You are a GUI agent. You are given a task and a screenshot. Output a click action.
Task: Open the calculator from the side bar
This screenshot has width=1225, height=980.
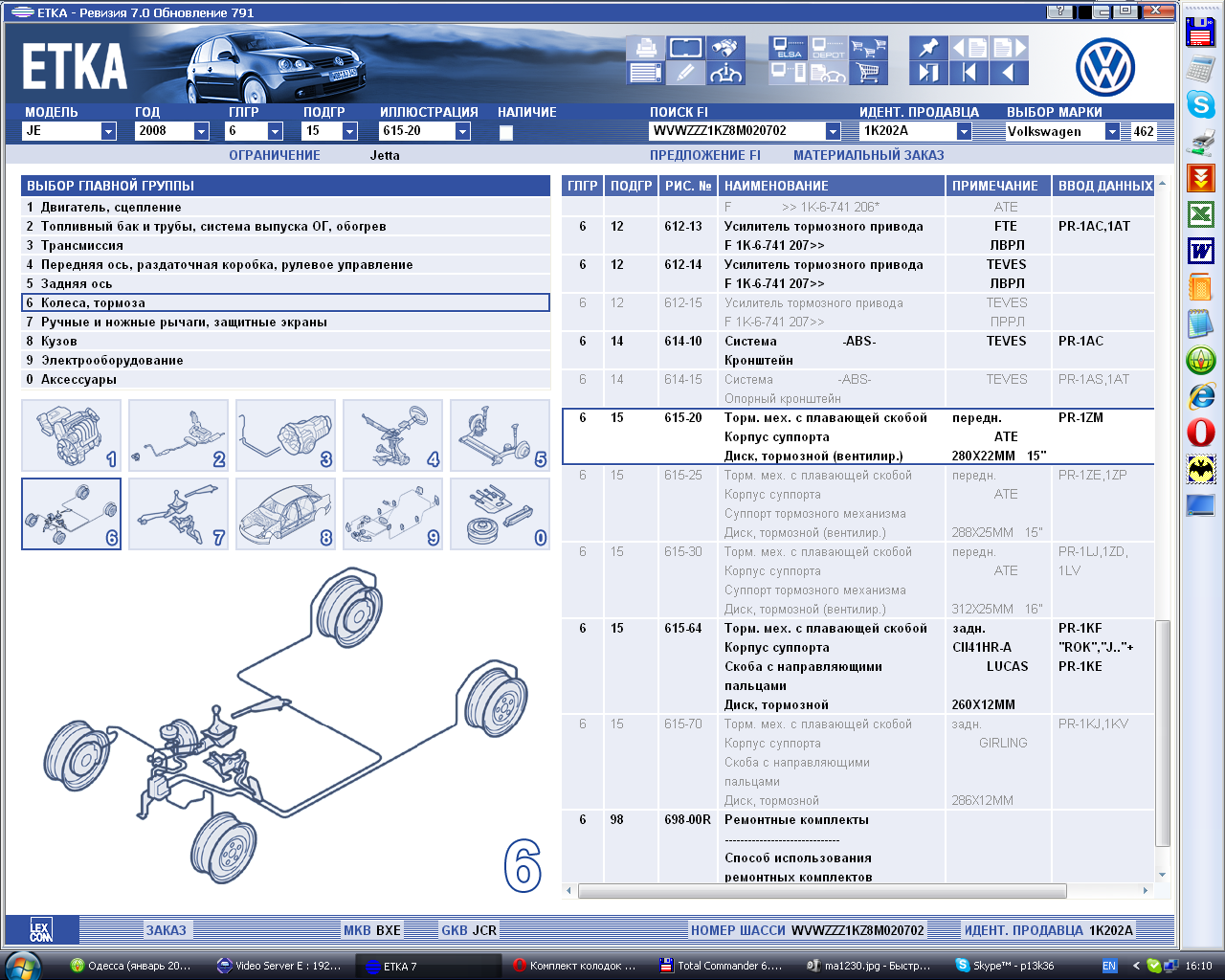tap(1200, 68)
